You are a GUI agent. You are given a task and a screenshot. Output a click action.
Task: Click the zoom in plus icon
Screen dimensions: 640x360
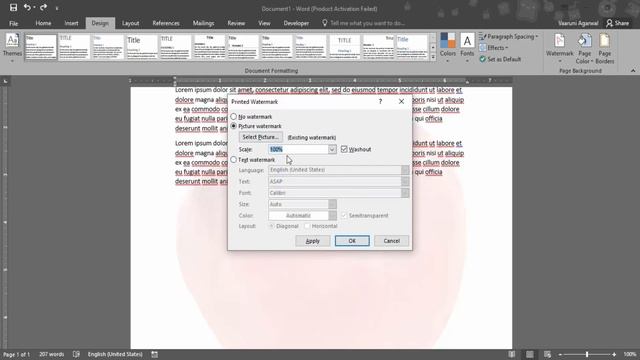[614, 354]
